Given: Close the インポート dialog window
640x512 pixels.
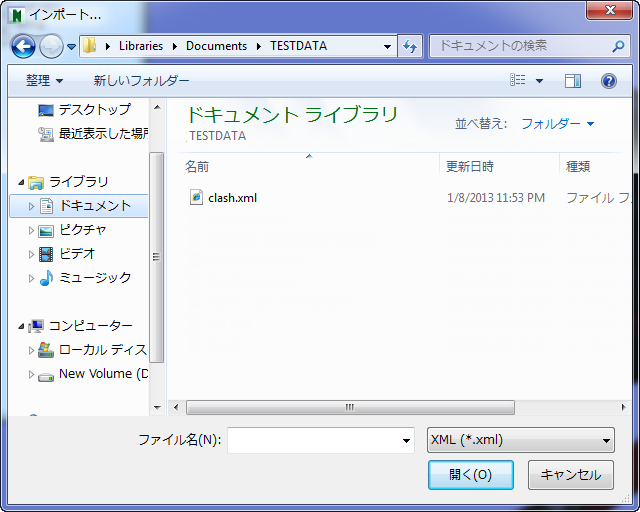Looking at the screenshot, I should point(609,10).
